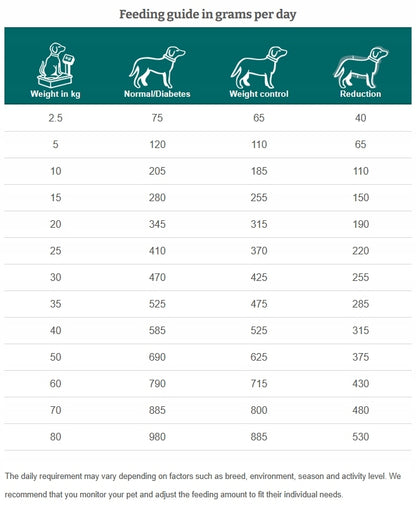
Task: Click the 25 kg weight cell
Action: (x=55, y=251)
